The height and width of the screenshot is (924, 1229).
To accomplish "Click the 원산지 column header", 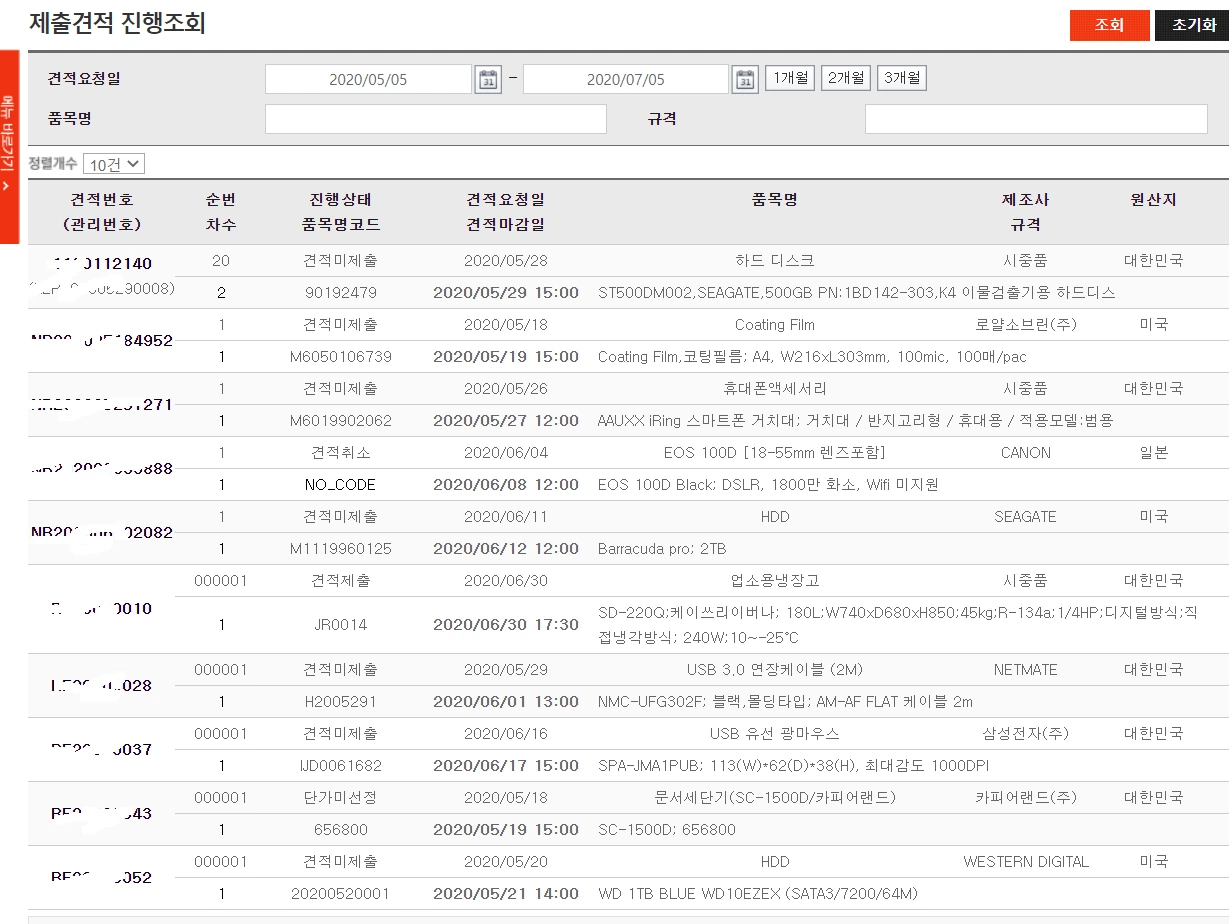I will [x=1153, y=200].
